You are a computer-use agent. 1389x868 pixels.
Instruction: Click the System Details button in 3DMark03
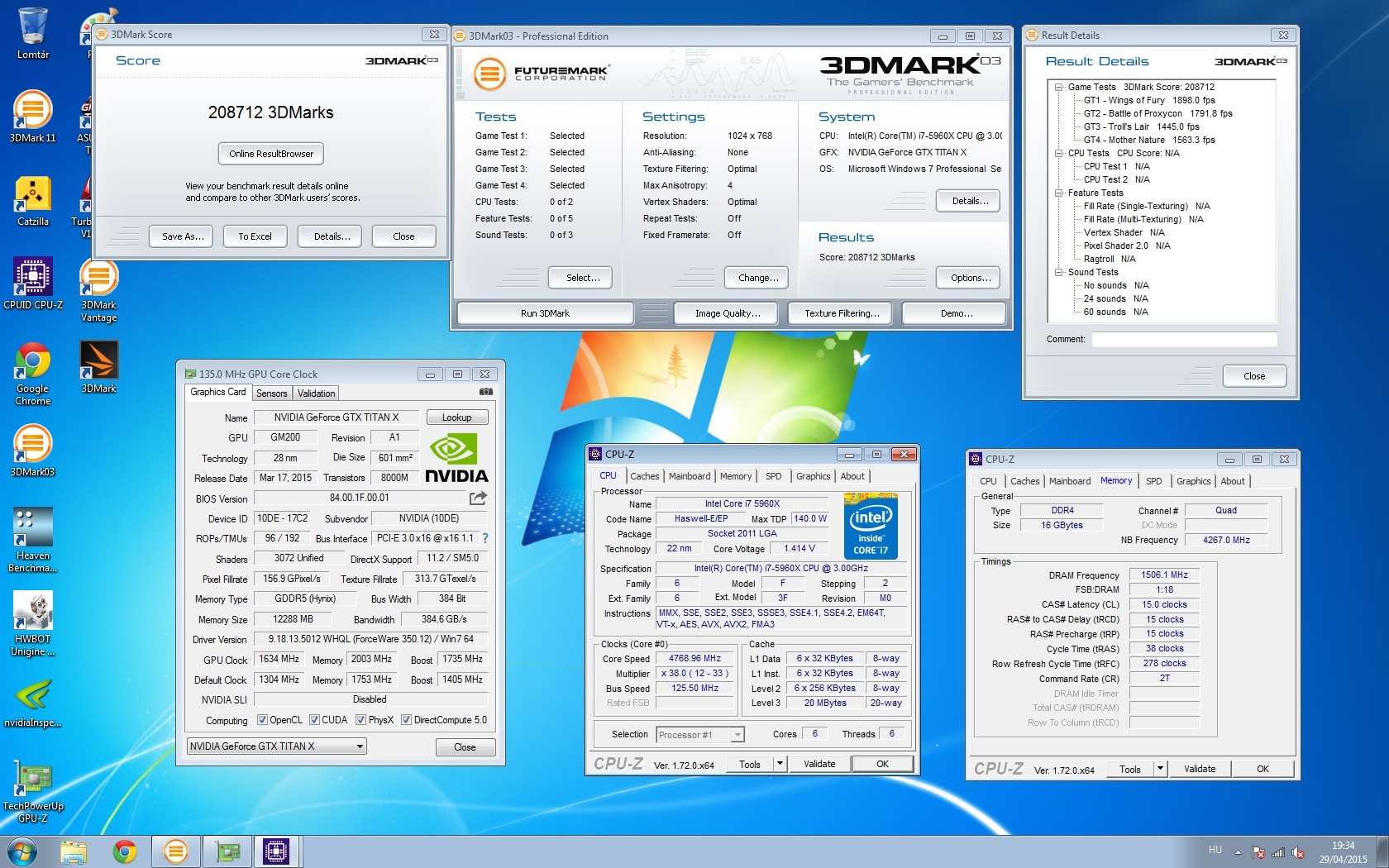(970, 201)
